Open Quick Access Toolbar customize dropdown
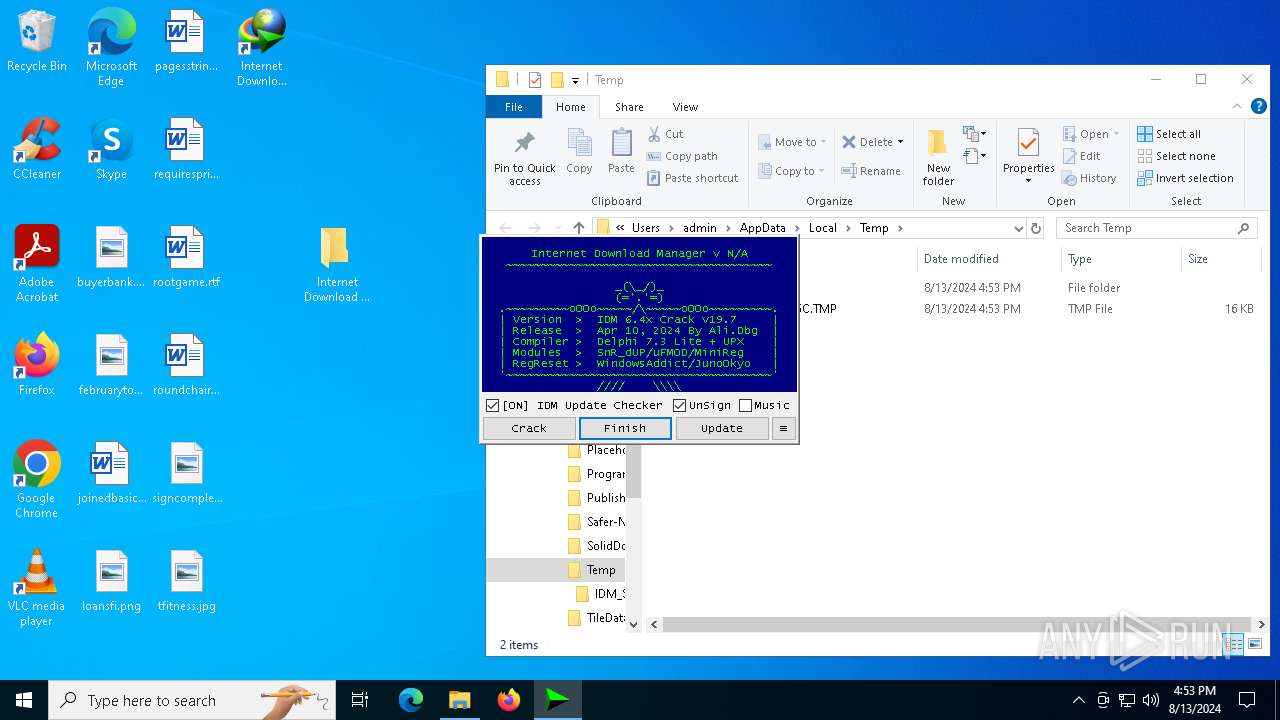Image resolution: width=1280 pixels, height=720 pixels. (x=575, y=80)
